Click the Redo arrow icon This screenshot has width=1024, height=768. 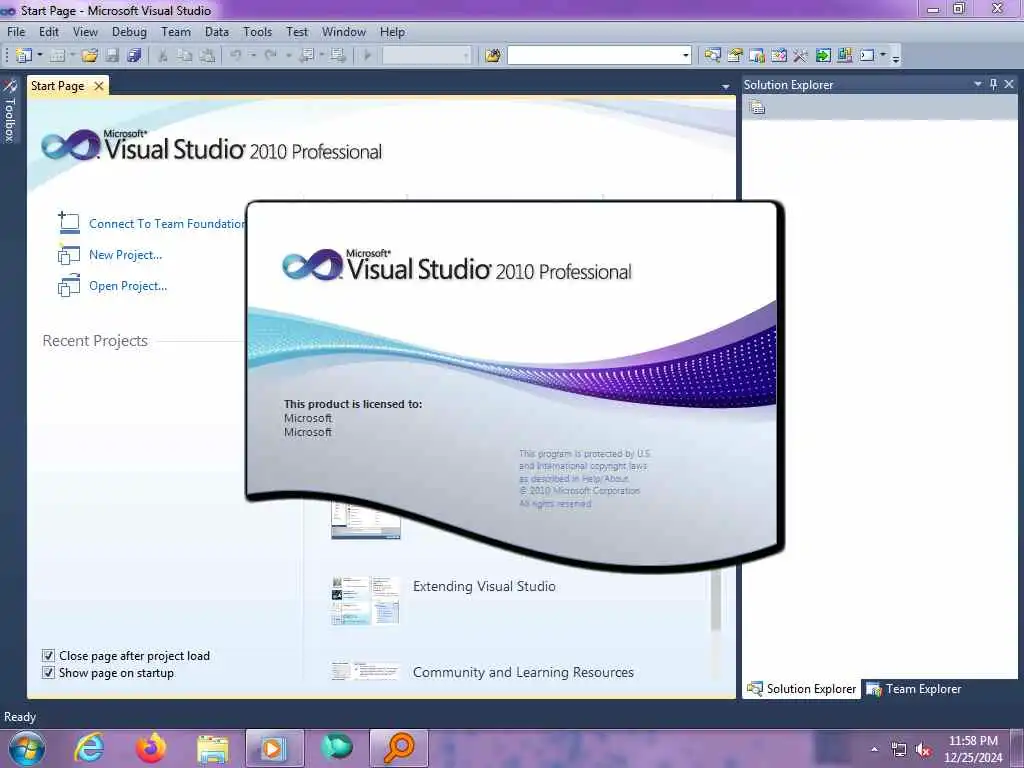pos(270,56)
